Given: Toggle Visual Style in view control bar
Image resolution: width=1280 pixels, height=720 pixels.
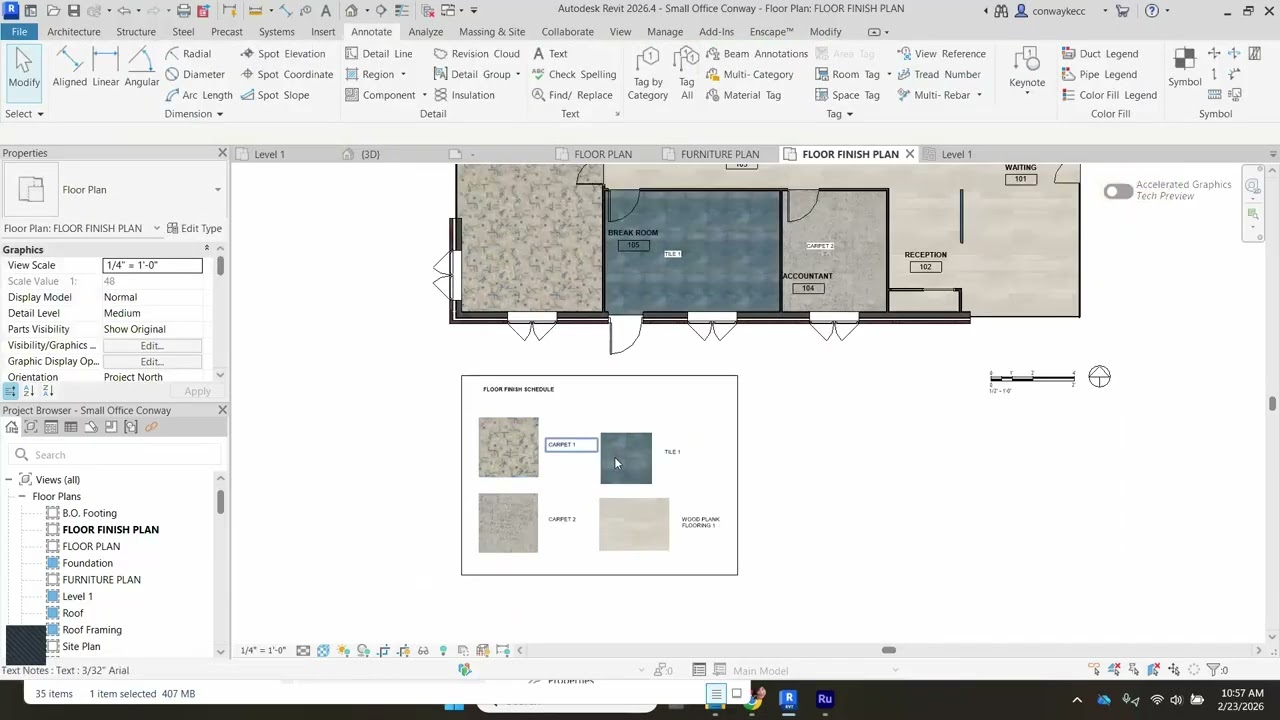Looking at the screenshot, I should [x=323, y=651].
